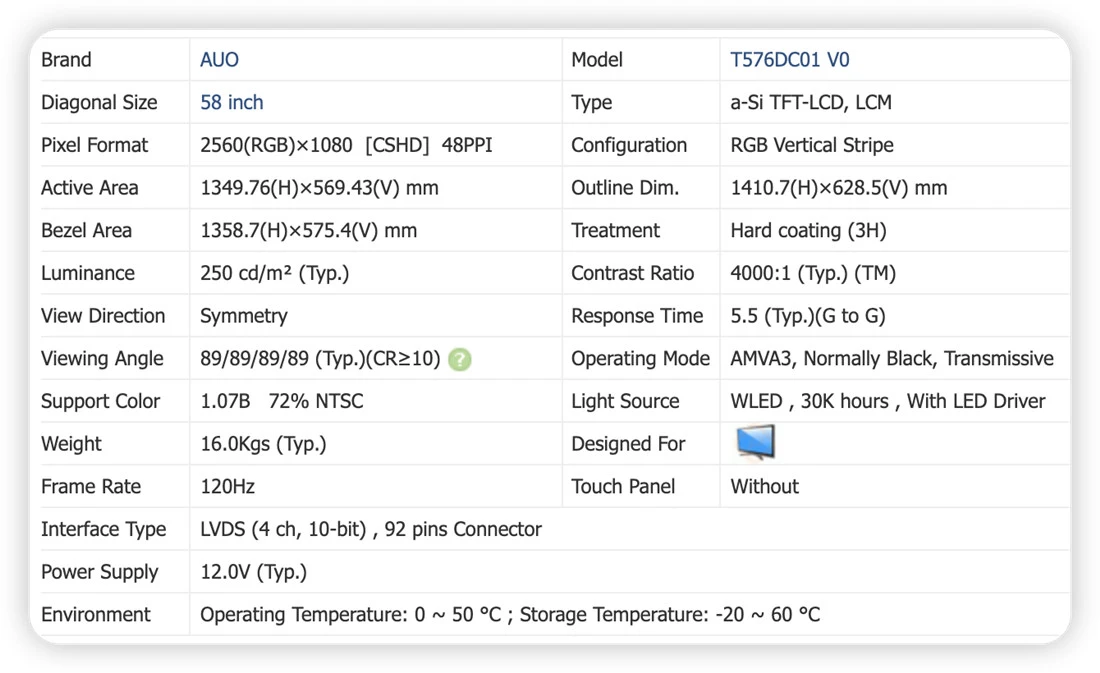Click the Light Source WLED description

coord(887,401)
